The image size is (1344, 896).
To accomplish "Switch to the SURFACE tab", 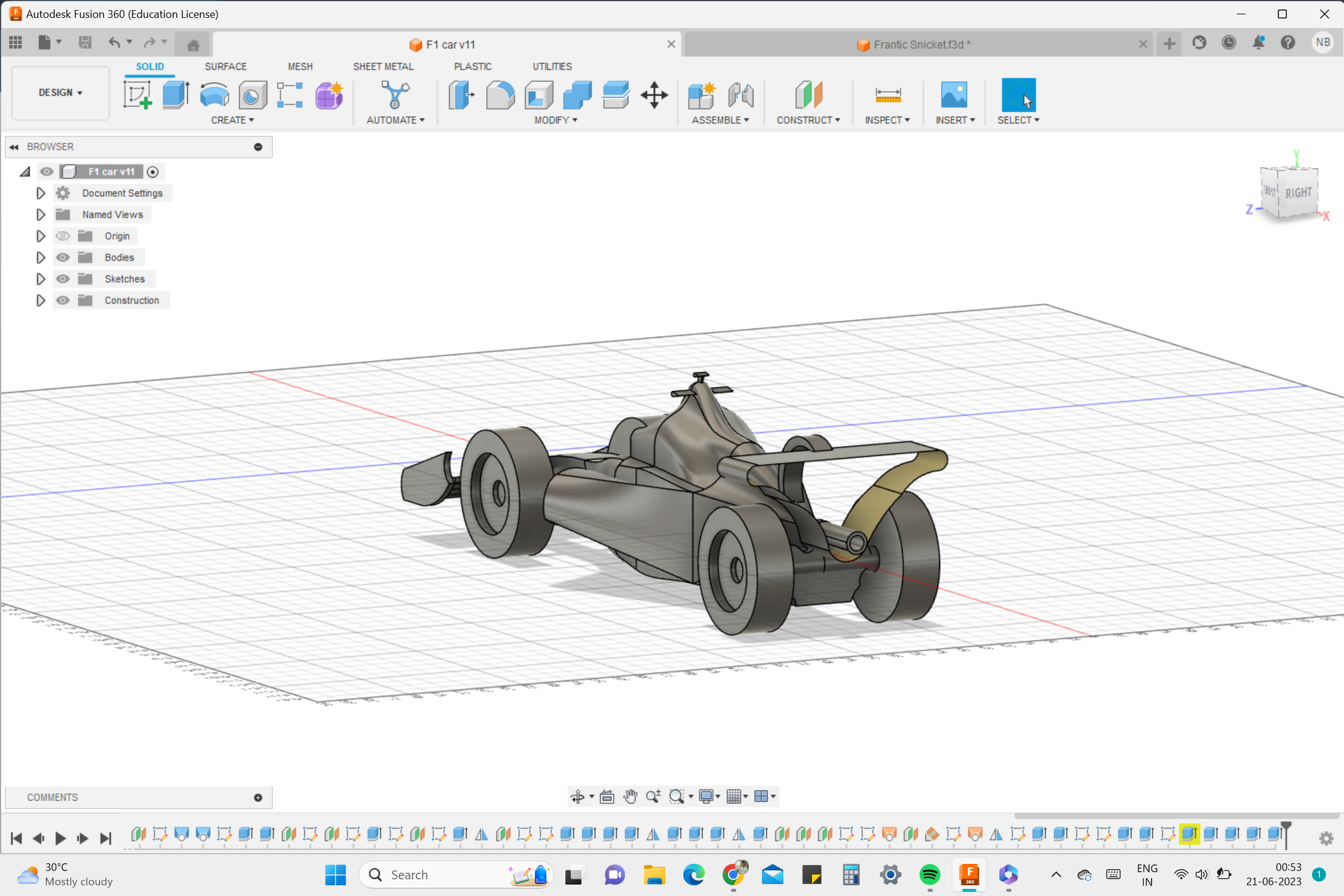I will [x=225, y=66].
